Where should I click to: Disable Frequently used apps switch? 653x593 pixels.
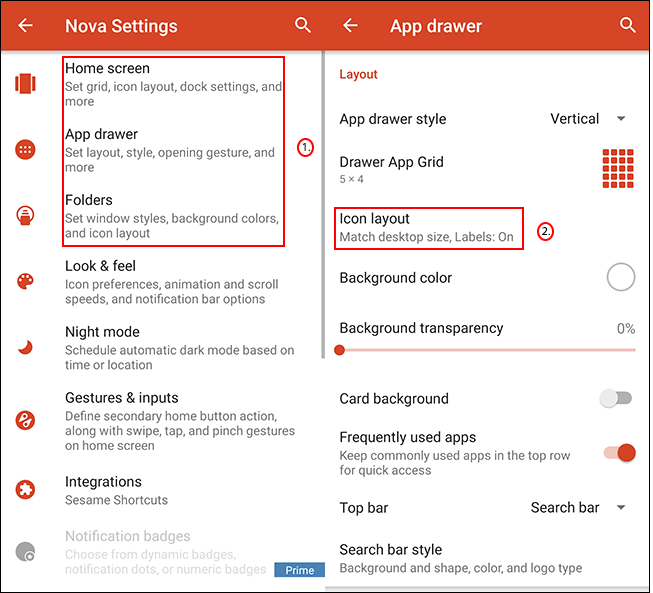(620, 453)
